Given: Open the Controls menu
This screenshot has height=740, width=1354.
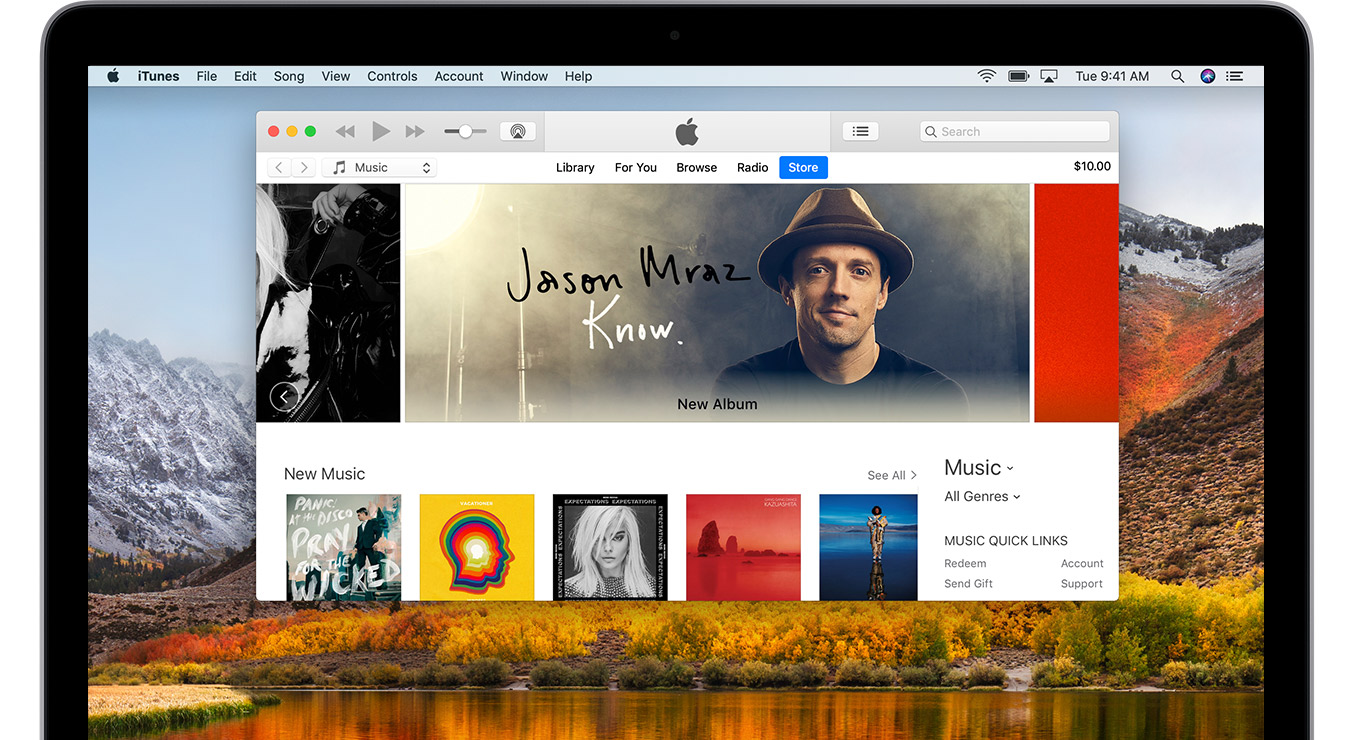Looking at the screenshot, I should coord(392,76).
